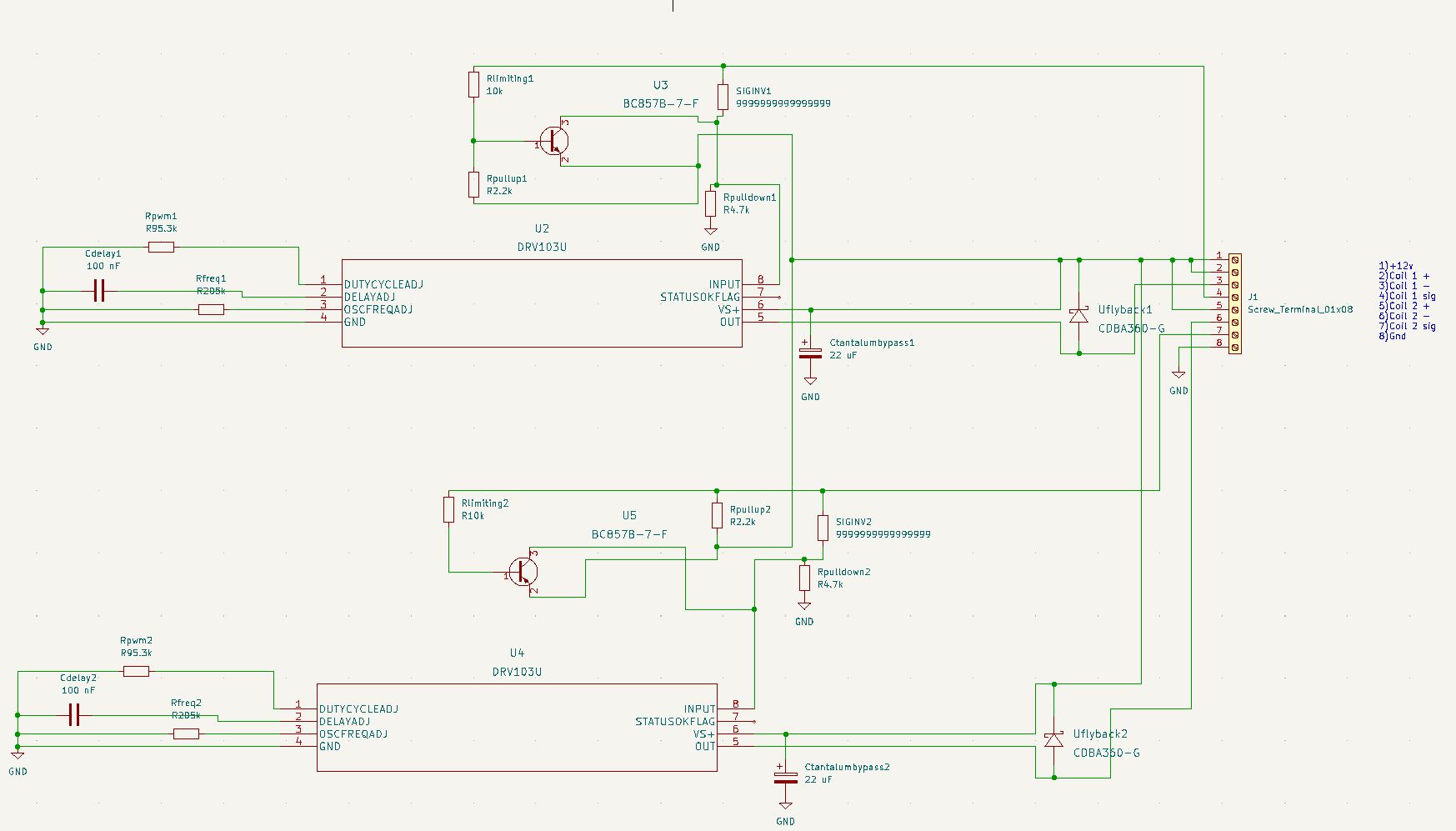Click the Uflyback1 diode symbol
This screenshot has width=1456, height=831.
coord(1078,315)
